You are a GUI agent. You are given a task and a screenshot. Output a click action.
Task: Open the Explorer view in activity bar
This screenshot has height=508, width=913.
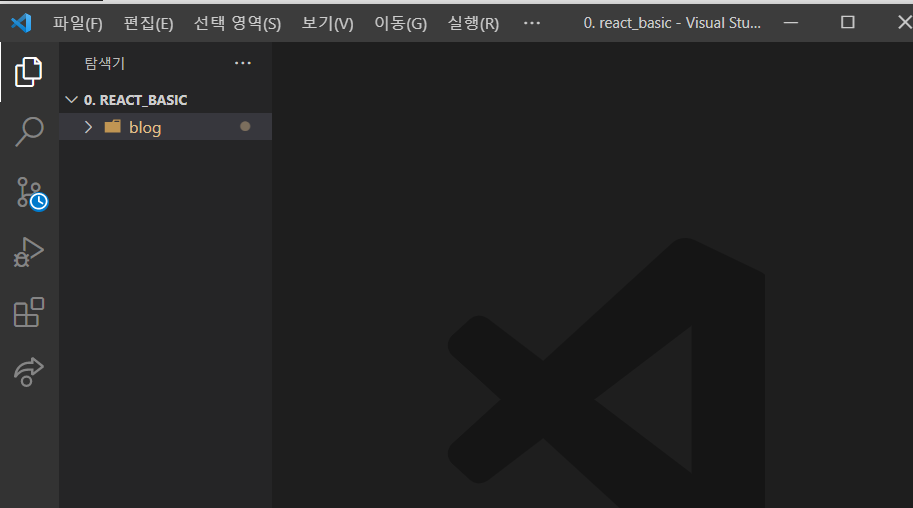click(x=29, y=72)
